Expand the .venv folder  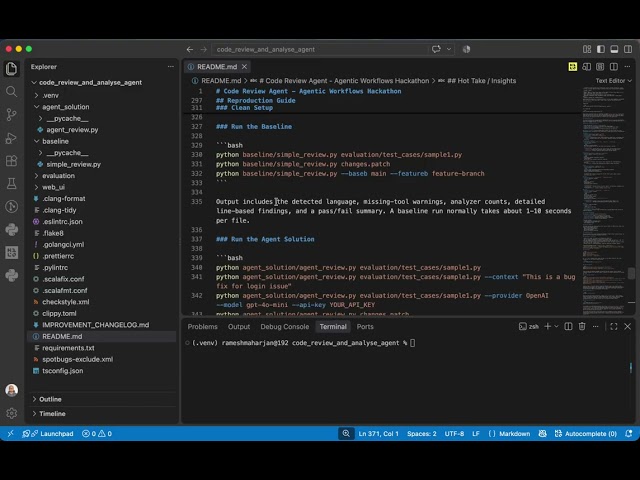36,96
